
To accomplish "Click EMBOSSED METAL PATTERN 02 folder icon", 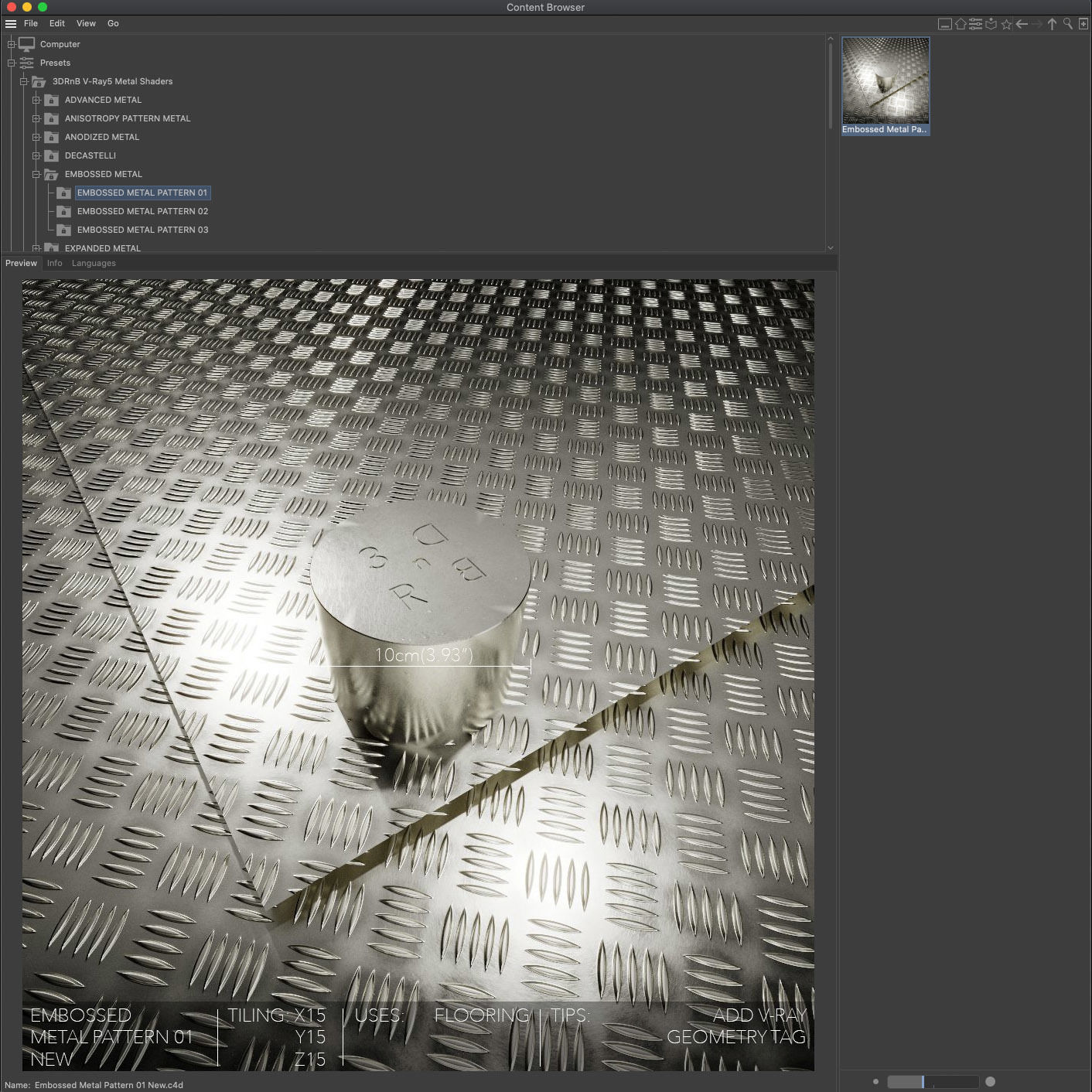I will point(63,211).
